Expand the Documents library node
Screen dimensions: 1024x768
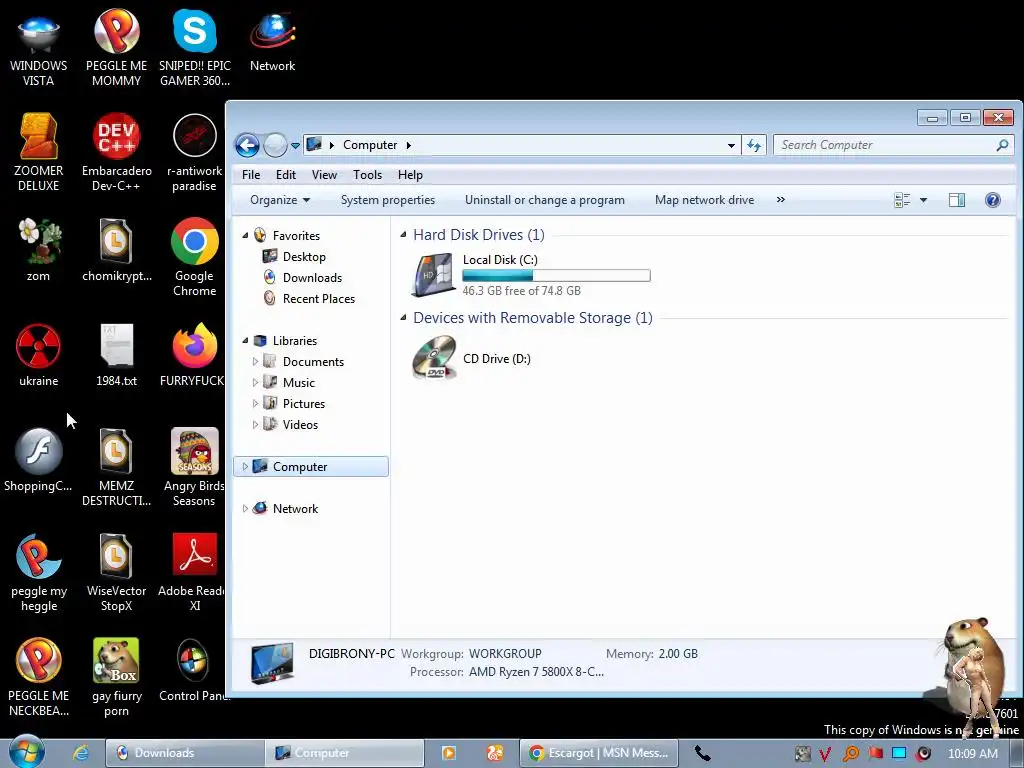point(255,361)
